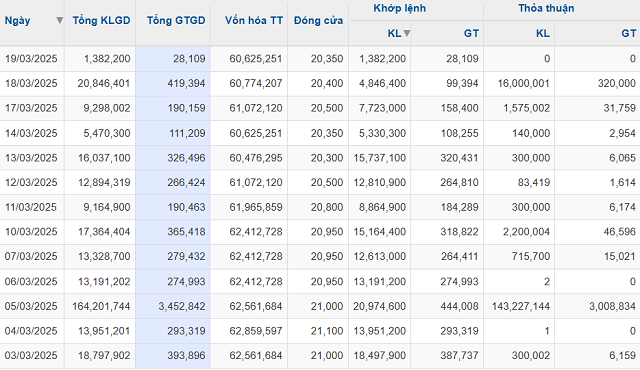
Task: Sort by Tổng KLGD column header
Action: click(101, 20)
